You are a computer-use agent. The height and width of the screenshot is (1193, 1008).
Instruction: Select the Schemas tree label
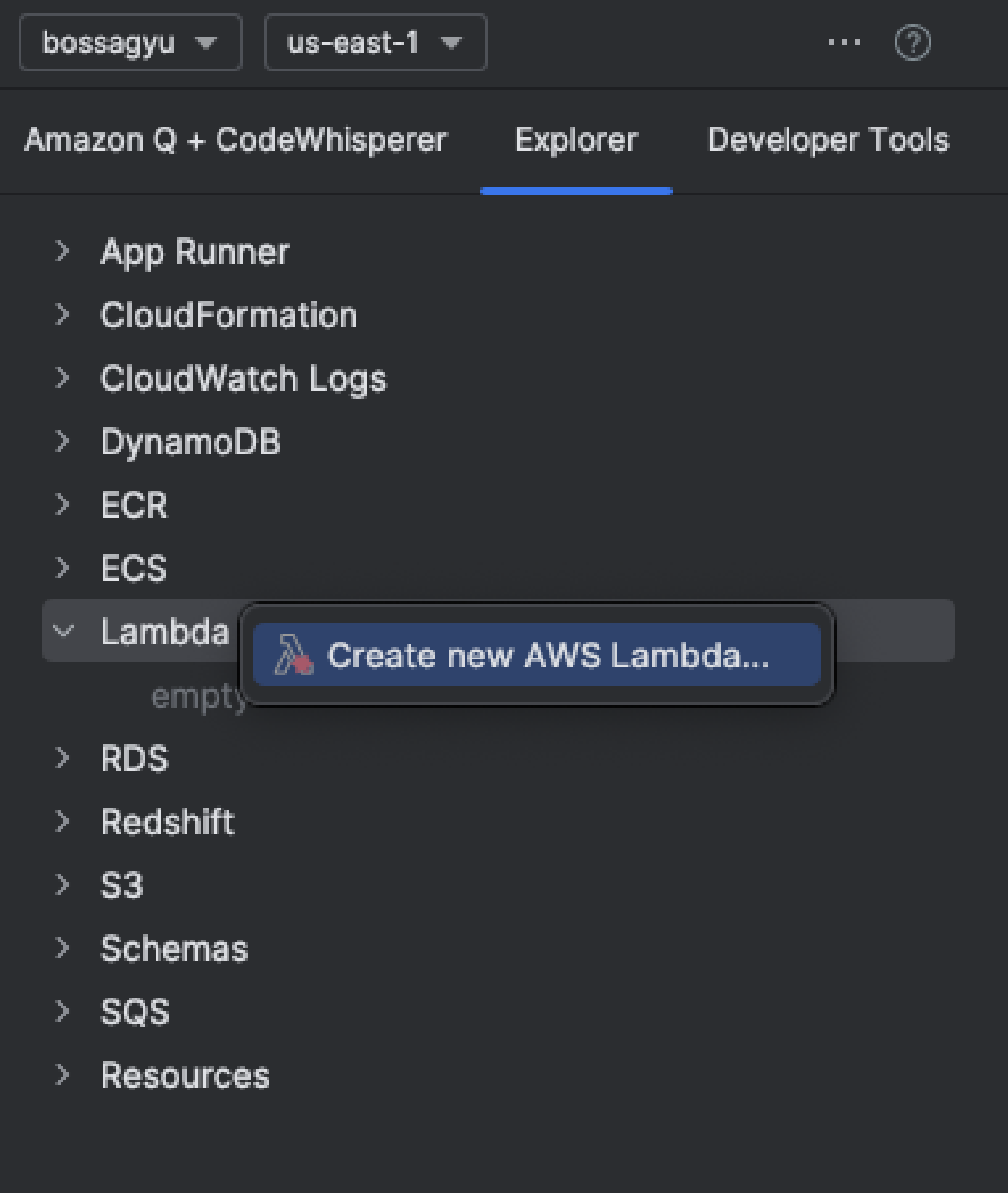pos(174,948)
